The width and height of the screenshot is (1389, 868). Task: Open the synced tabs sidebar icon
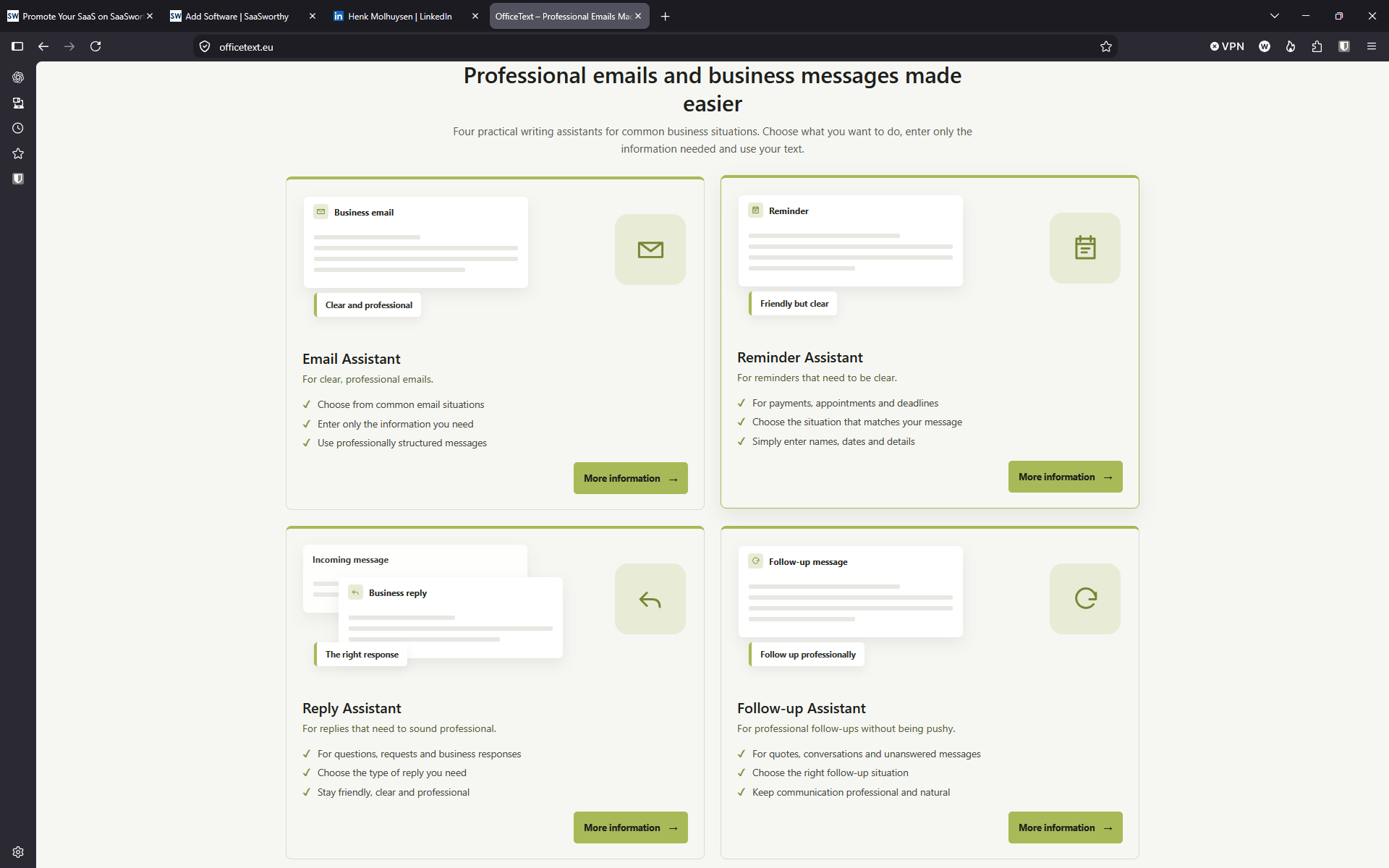(18, 103)
